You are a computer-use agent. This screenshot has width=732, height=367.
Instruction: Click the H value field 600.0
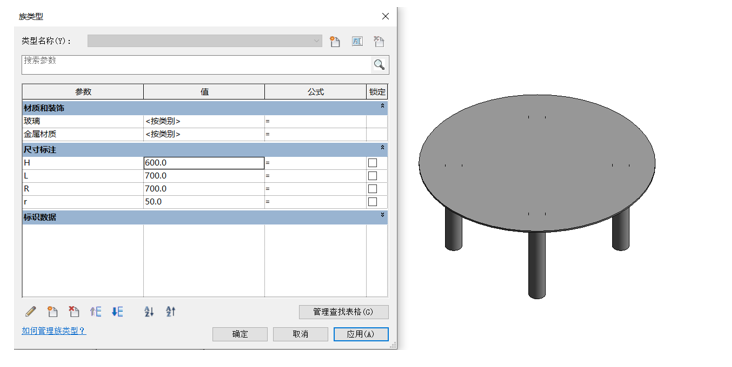(204, 162)
